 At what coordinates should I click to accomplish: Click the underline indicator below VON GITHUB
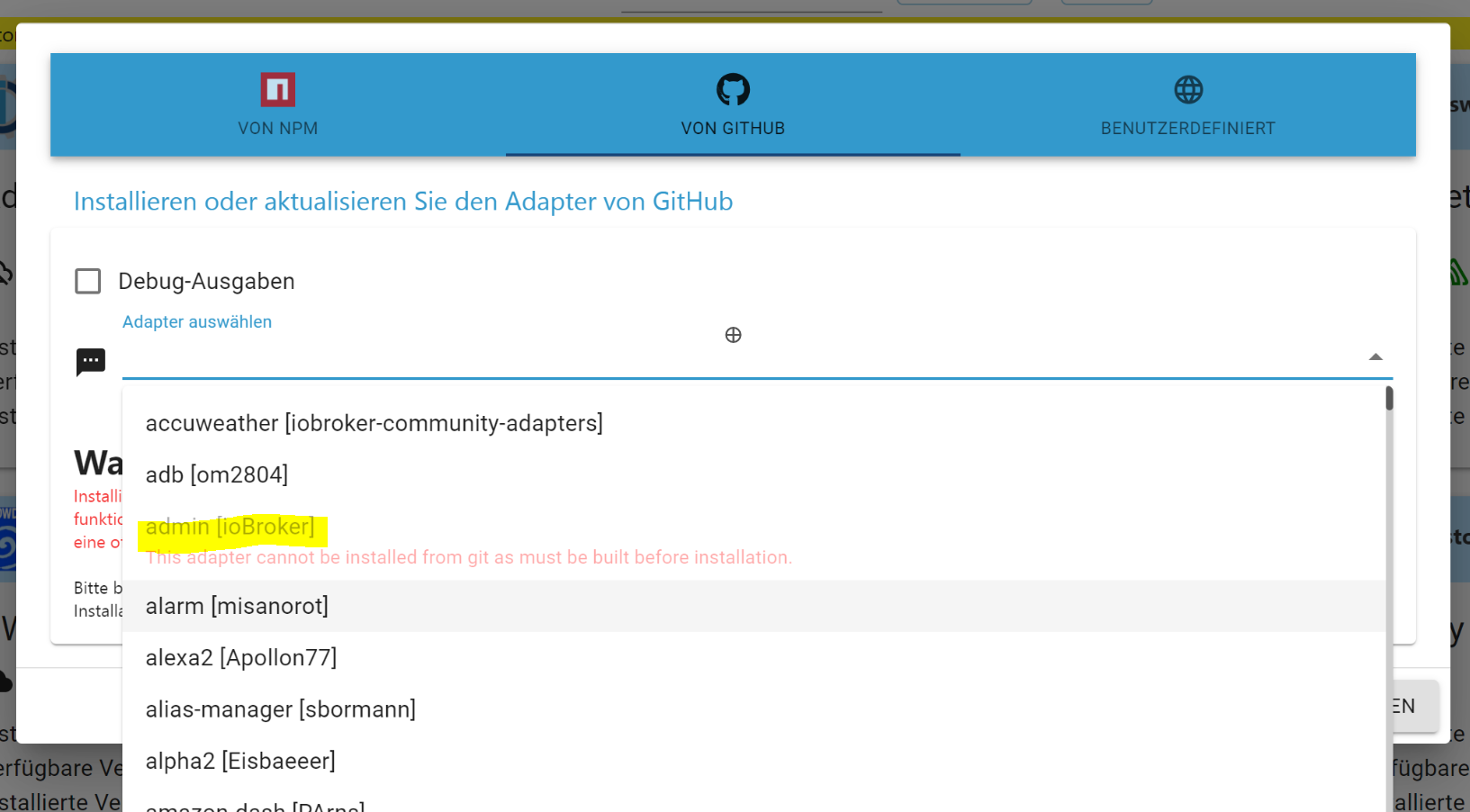pos(733,153)
